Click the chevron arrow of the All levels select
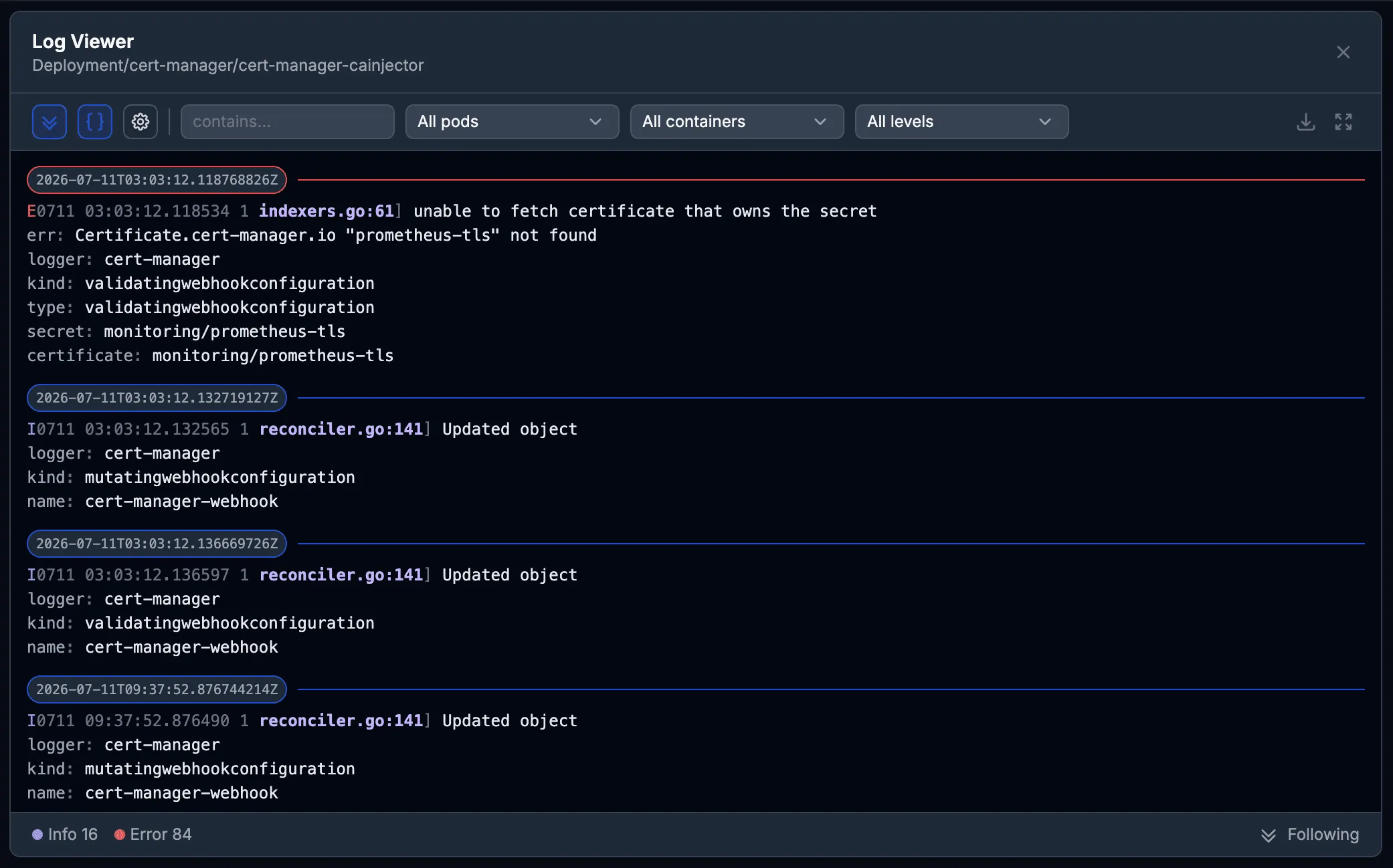The width and height of the screenshot is (1393, 868). 1045,122
